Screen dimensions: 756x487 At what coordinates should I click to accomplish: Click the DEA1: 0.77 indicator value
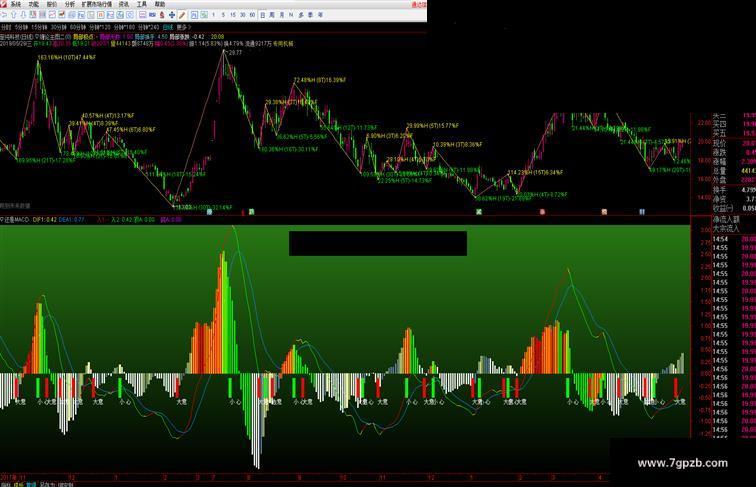click(x=72, y=220)
